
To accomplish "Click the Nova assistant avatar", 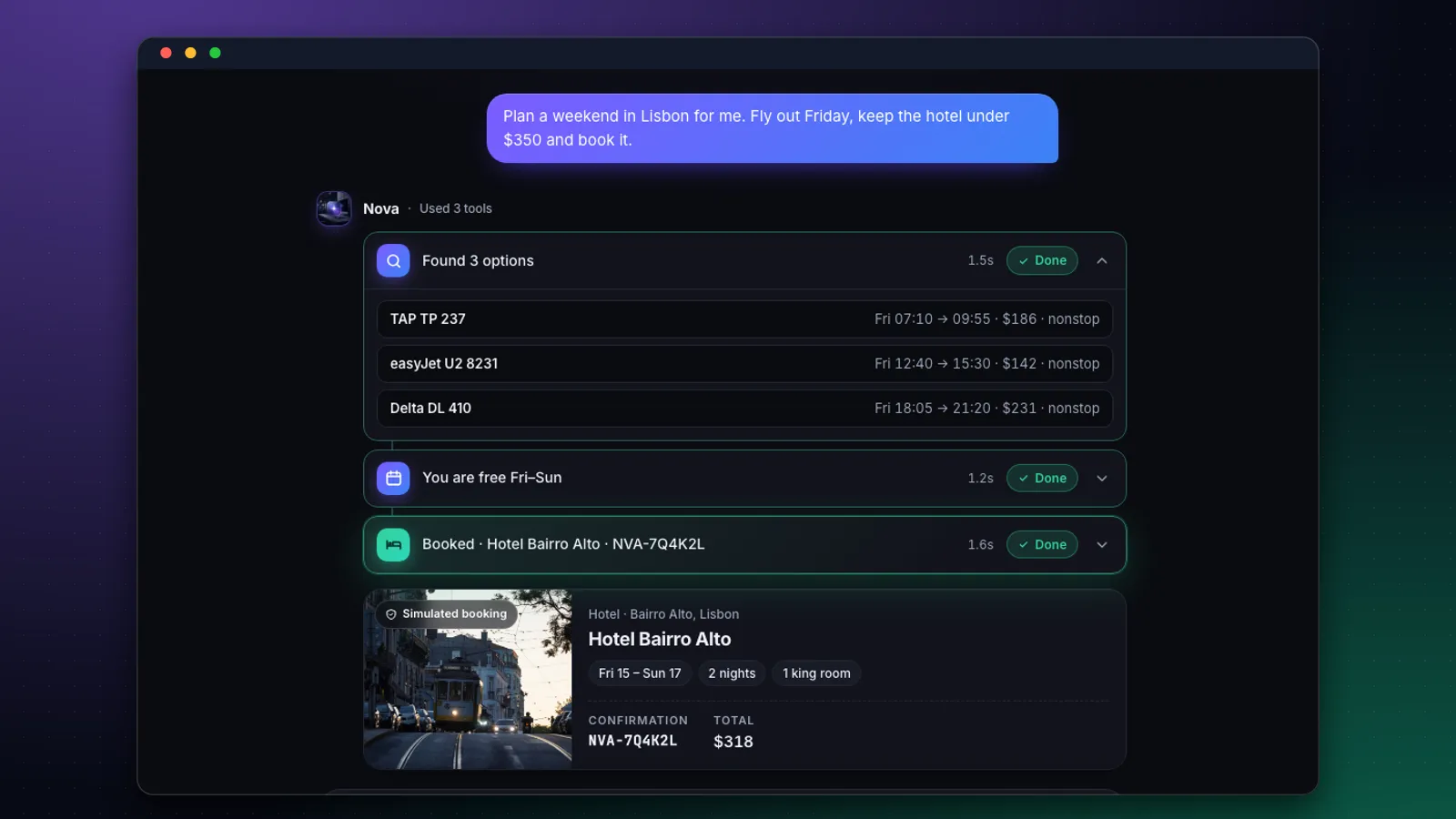I will pos(334,208).
